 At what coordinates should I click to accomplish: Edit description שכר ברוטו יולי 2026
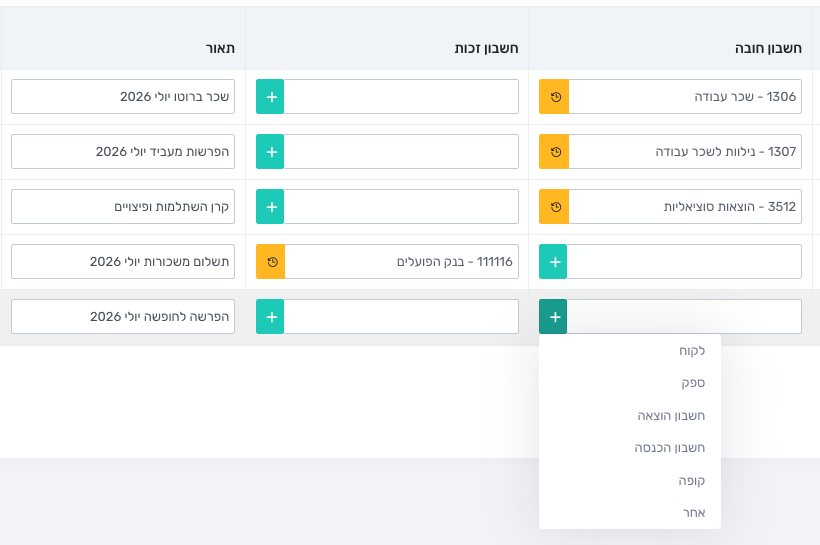(x=123, y=97)
